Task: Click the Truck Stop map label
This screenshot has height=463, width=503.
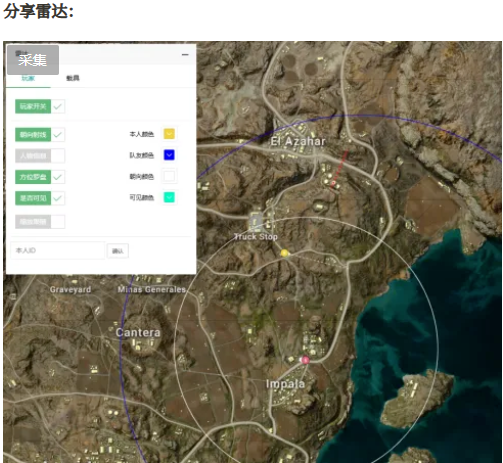Action: tap(256, 237)
